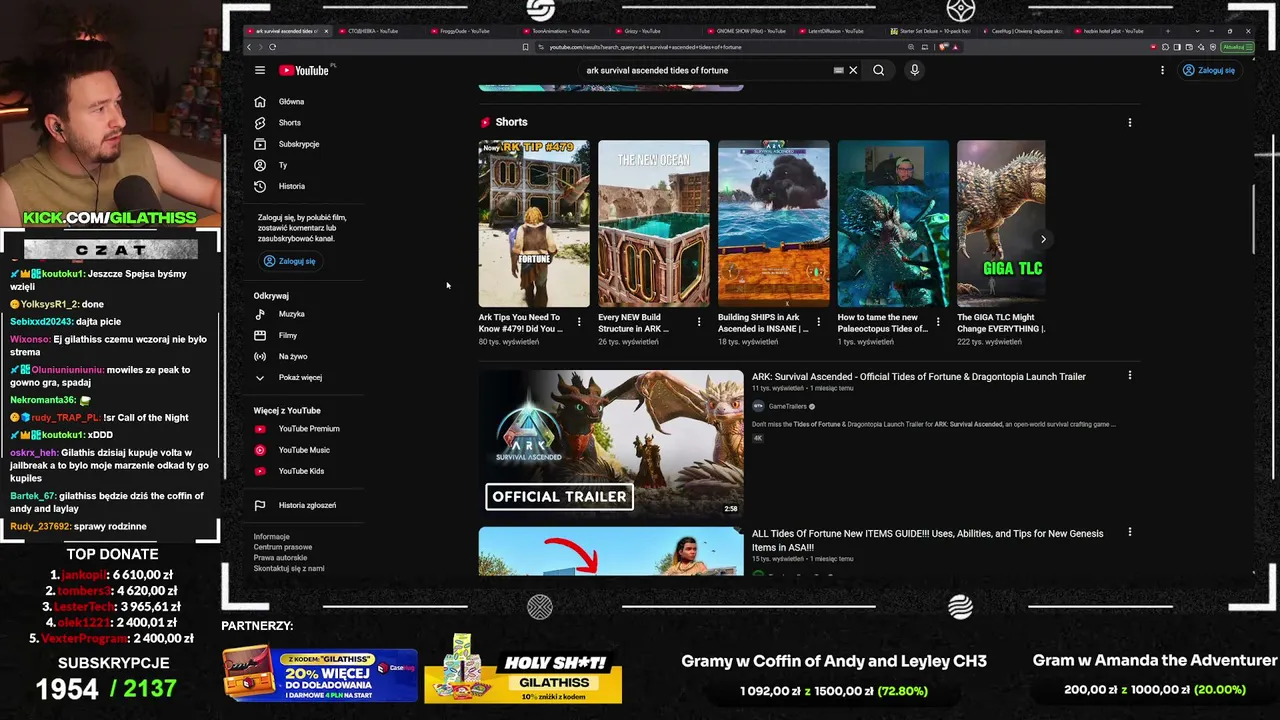
Task: Clear the search query with X
Action: [x=853, y=70]
